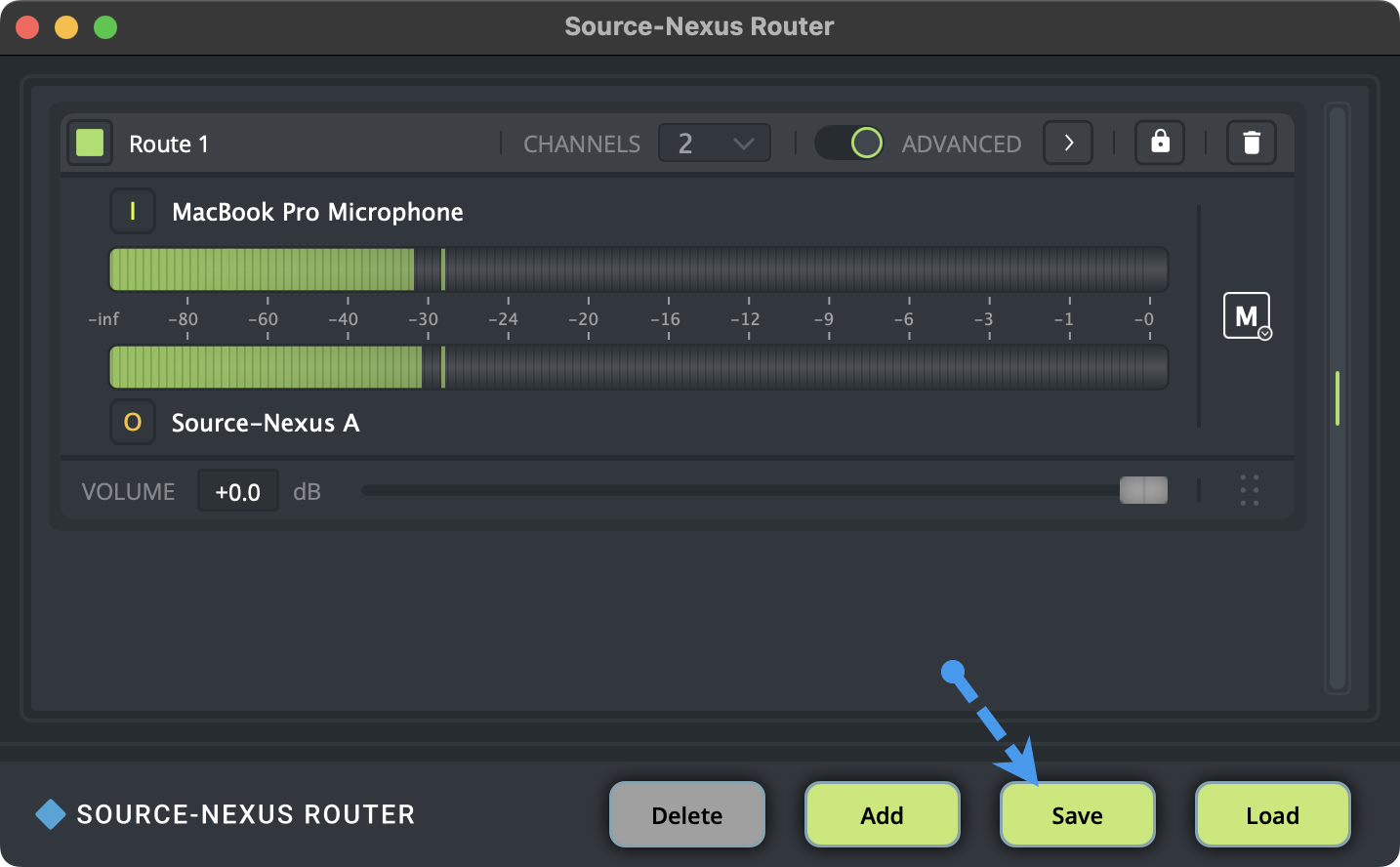Viewport: 1400px width, 867px height.
Task: Select the 'Source-Nexus A' output label
Action: 266,423
